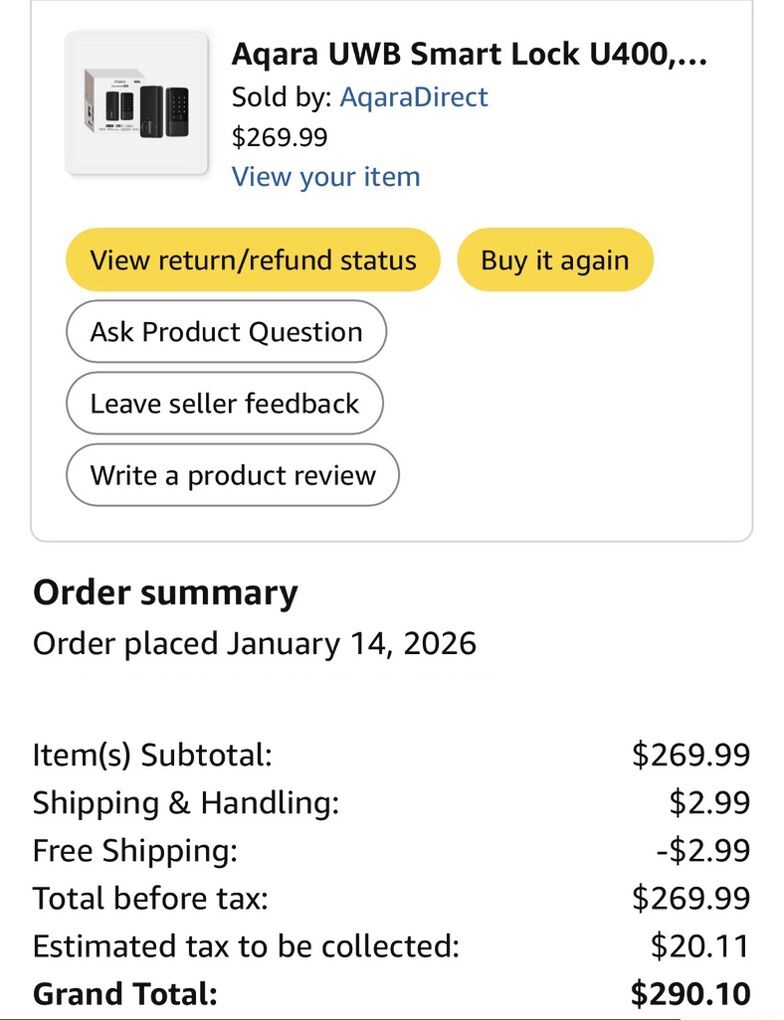Click the Total before tax label

150,898
